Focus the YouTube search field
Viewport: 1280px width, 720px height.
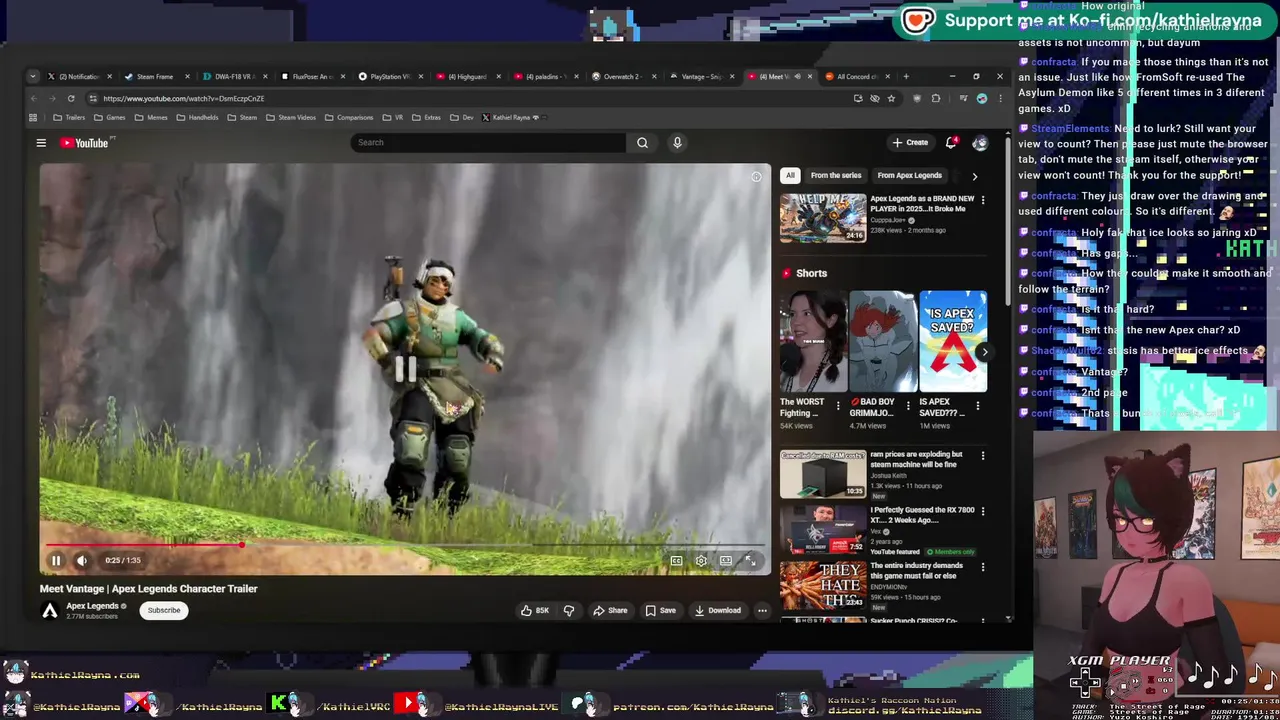point(488,142)
